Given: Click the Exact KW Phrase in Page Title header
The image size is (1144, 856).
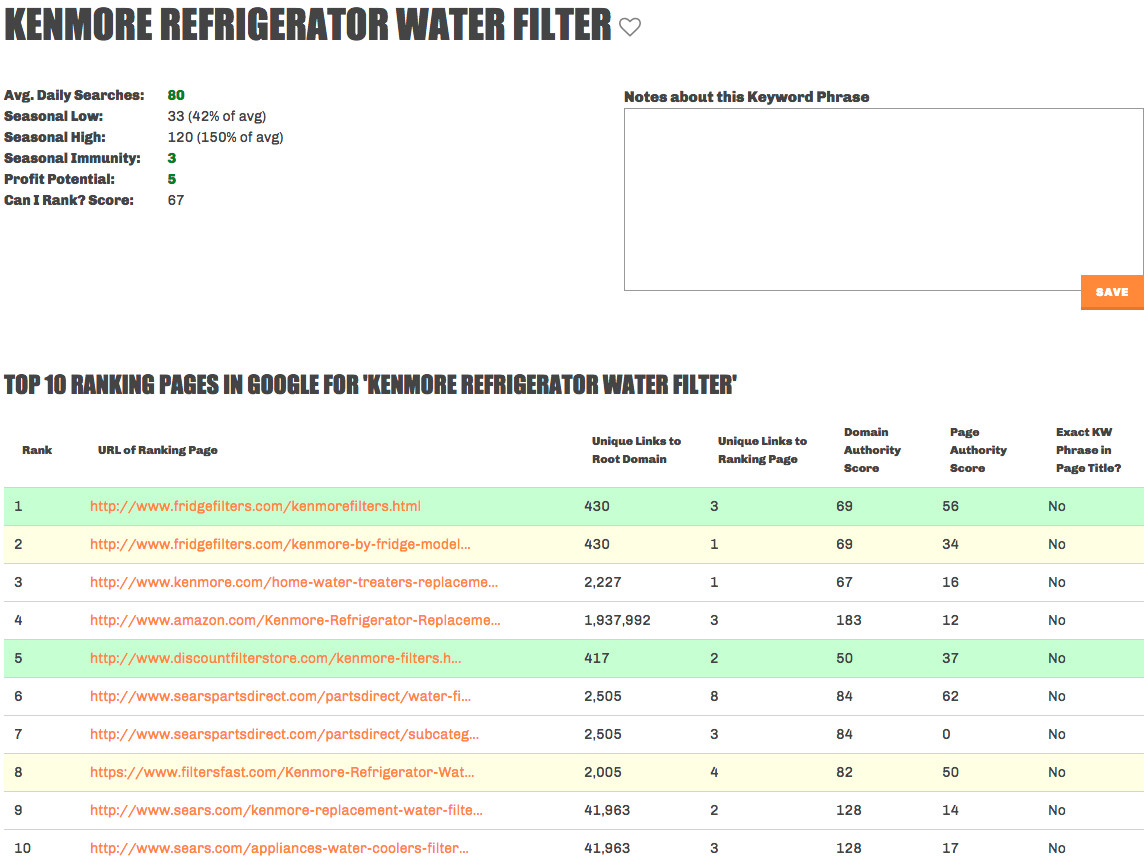Looking at the screenshot, I should (1089, 450).
